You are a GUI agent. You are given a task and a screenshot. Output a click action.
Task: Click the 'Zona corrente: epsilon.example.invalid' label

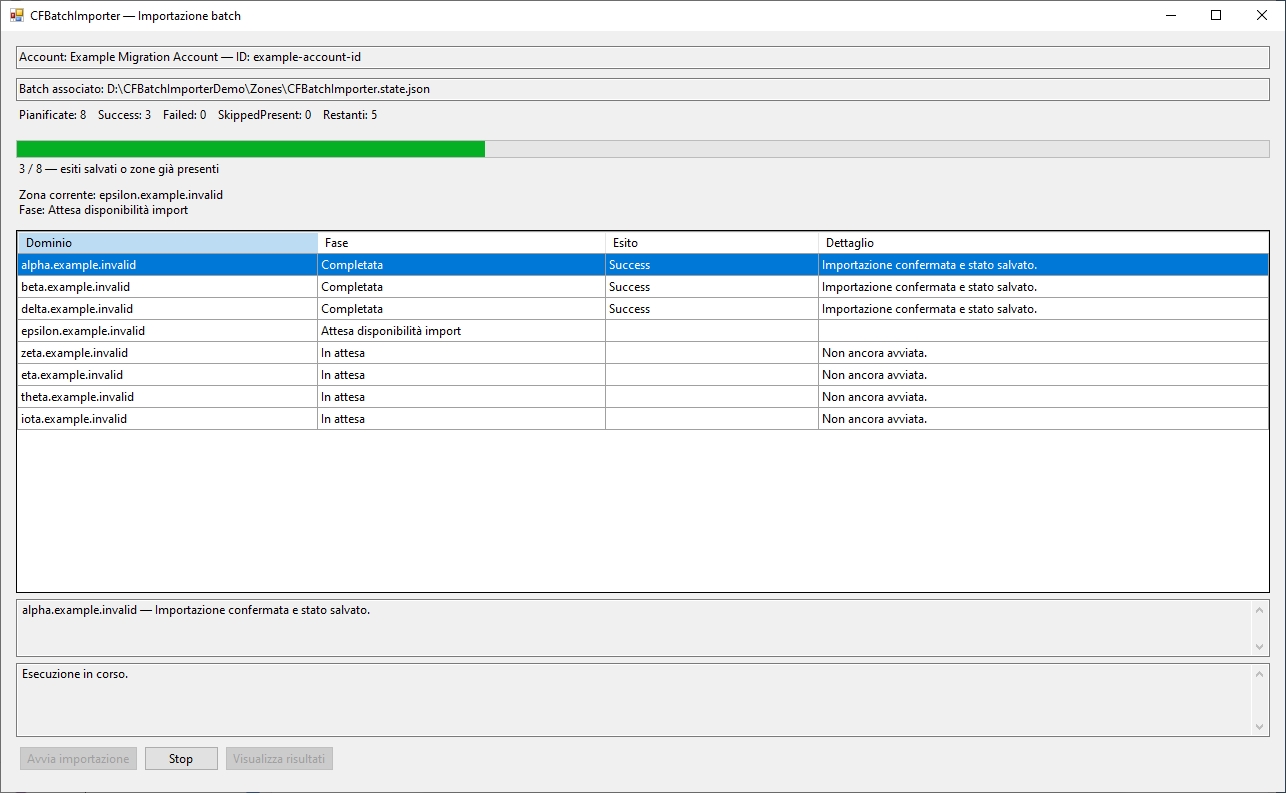click(x=121, y=195)
